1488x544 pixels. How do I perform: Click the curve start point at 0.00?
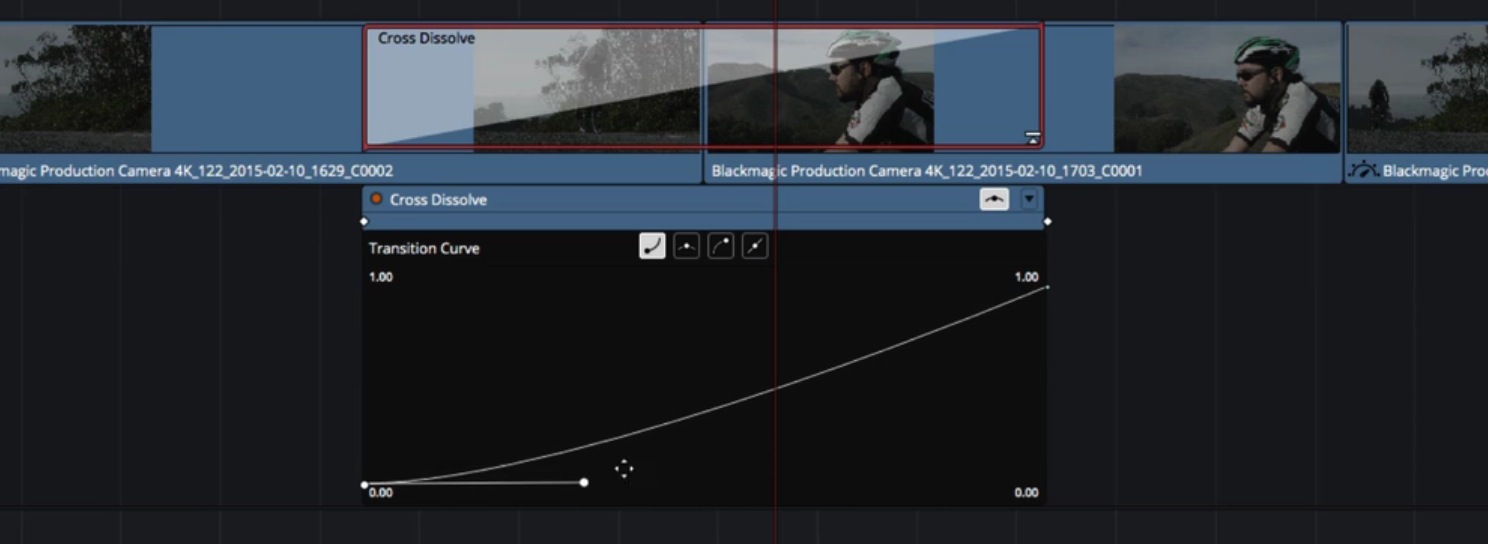tap(364, 485)
